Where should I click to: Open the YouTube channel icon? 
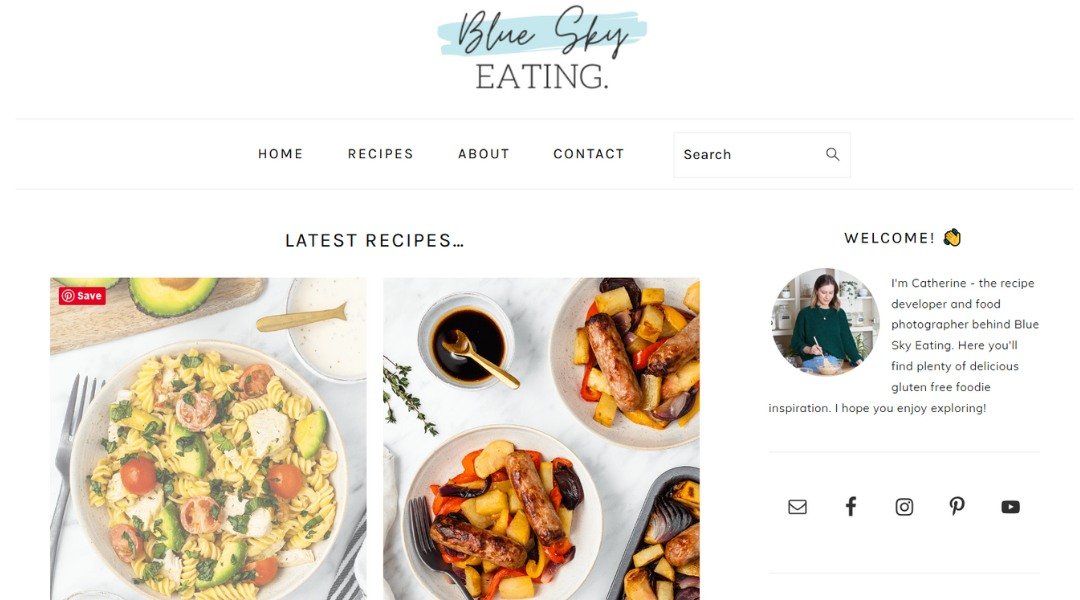(x=1010, y=507)
